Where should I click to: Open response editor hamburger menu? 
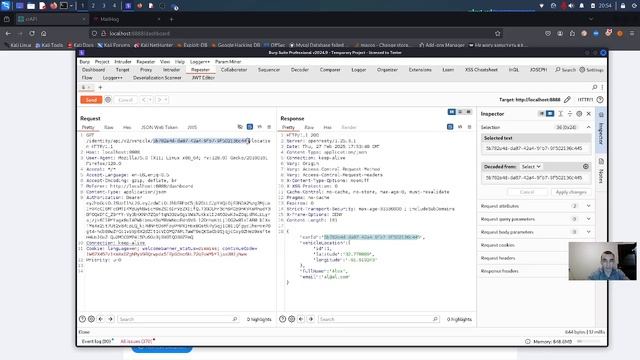[469, 127]
